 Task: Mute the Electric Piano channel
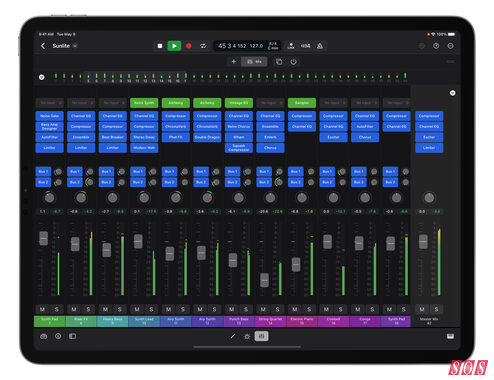[x=295, y=309]
